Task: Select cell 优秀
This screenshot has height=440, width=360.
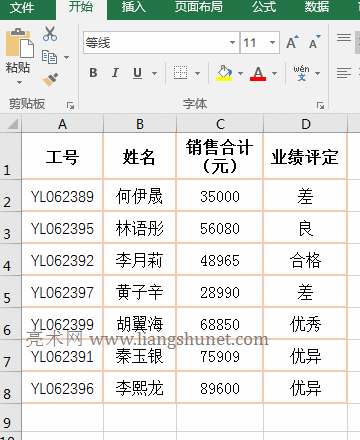Action: [305, 324]
